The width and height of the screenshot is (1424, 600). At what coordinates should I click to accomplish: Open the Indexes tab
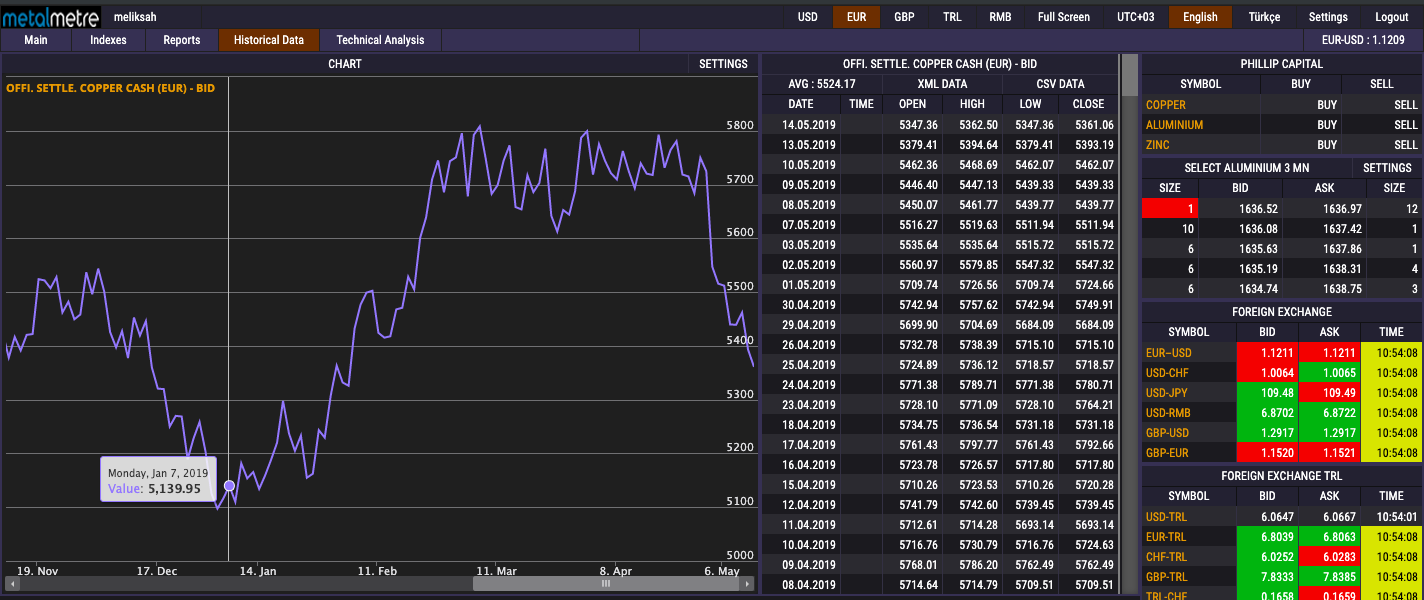[x=108, y=40]
